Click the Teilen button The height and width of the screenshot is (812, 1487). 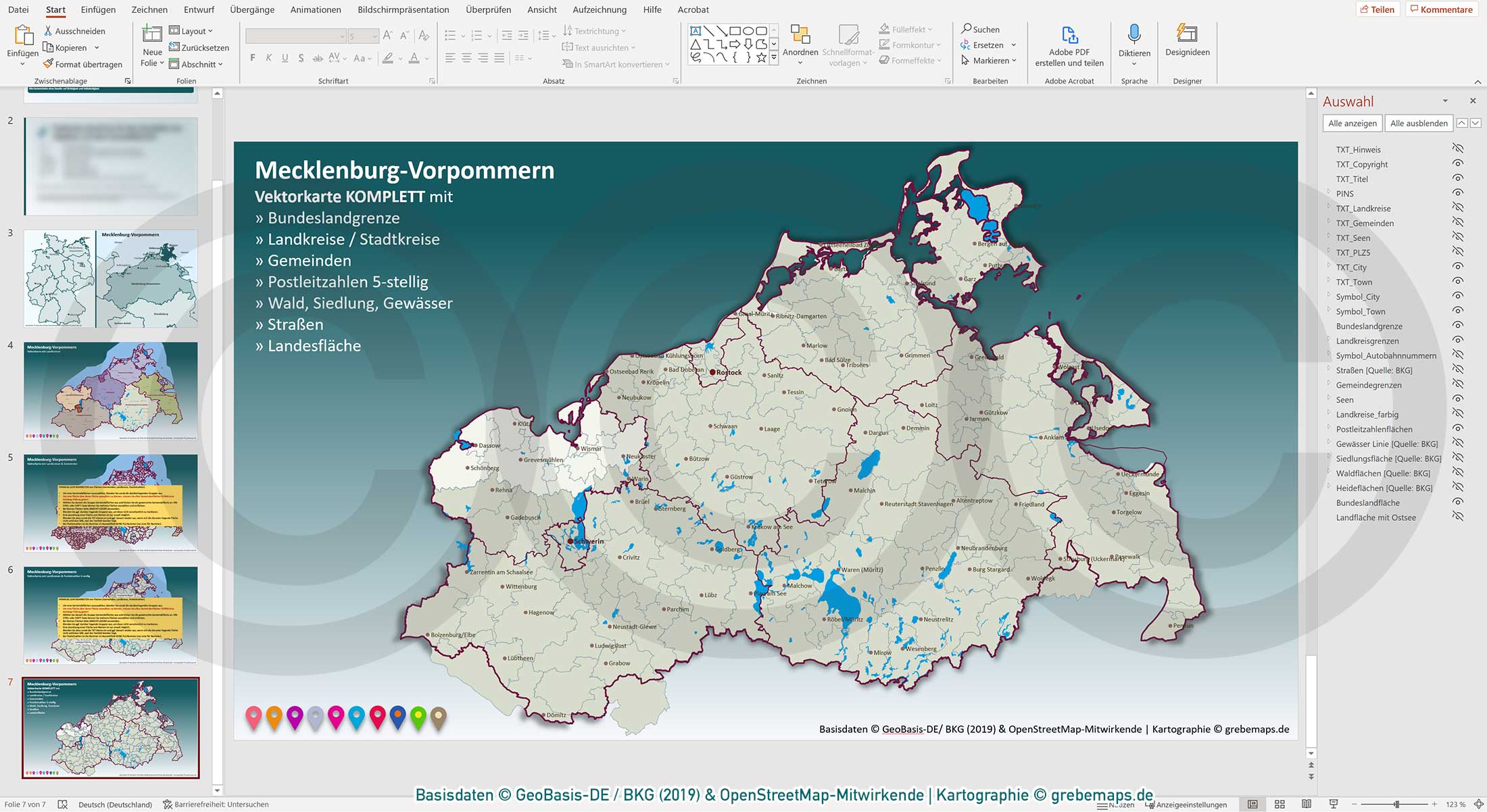click(1379, 9)
